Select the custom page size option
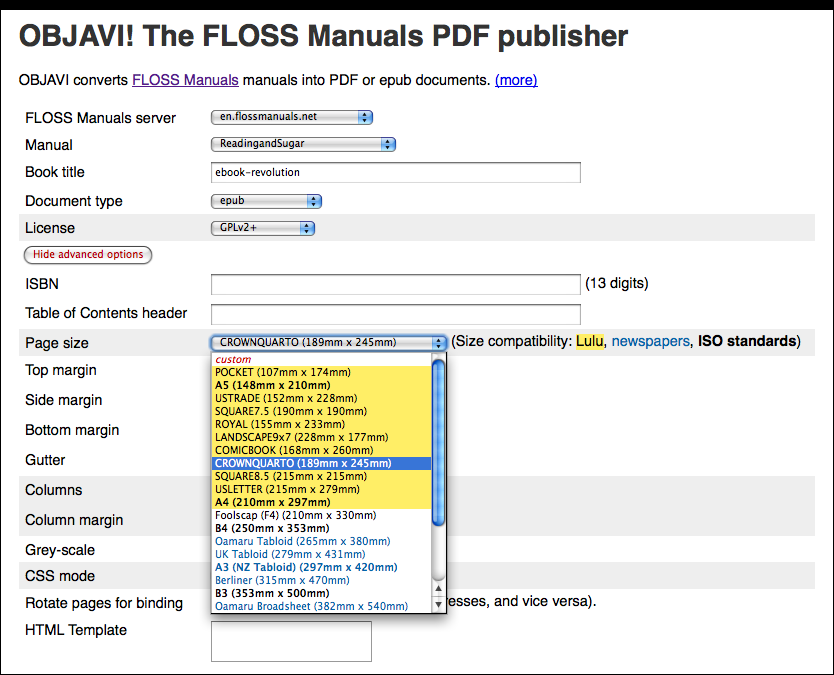 coord(233,359)
